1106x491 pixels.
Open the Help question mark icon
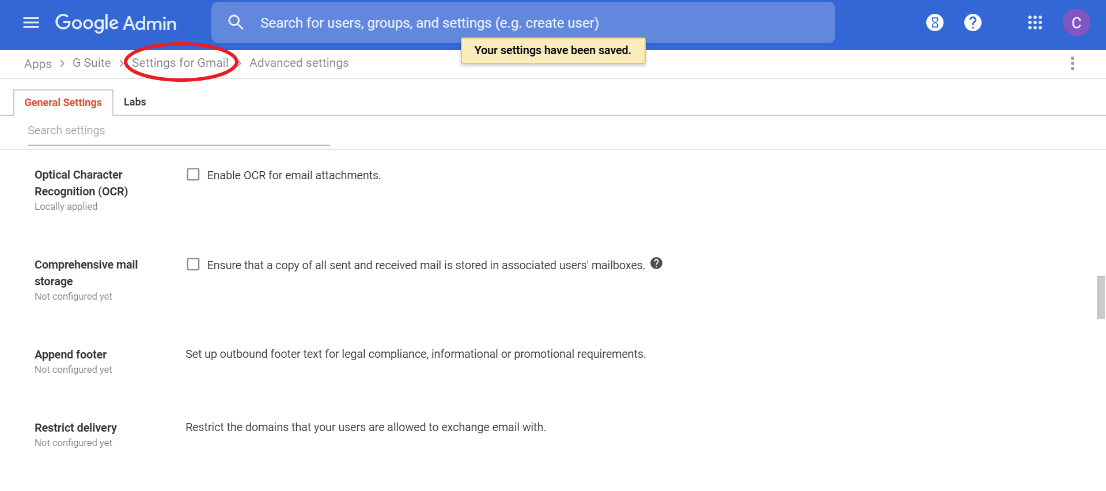[x=973, y=23]
